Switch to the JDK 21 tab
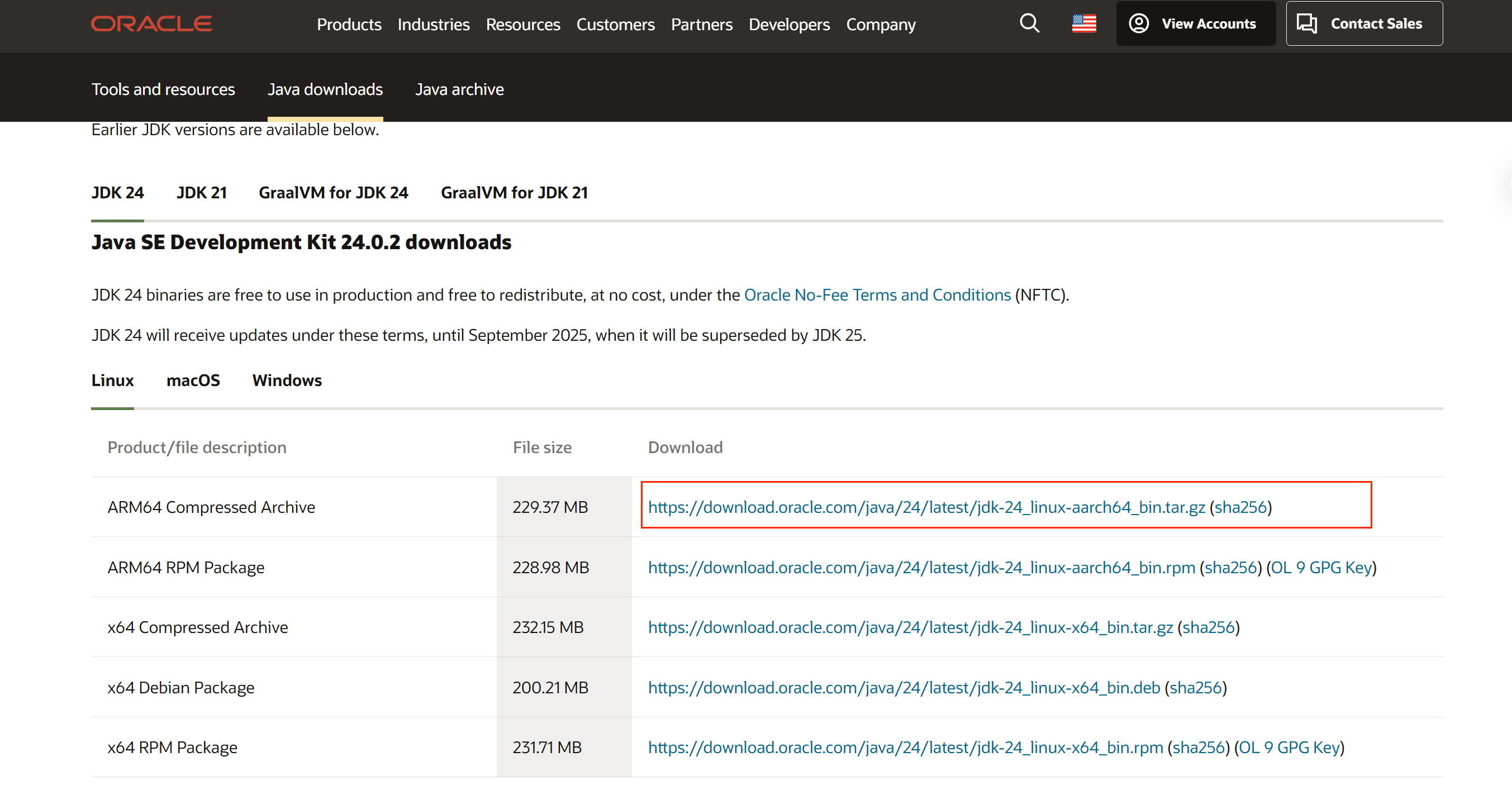The image size is (1512, 809). point(201,193)
